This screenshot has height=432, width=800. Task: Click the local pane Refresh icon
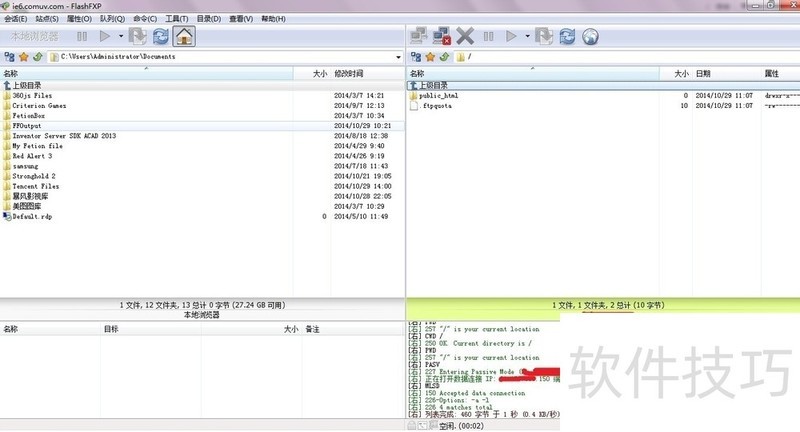pyautogui.click(x=160, y=36)
